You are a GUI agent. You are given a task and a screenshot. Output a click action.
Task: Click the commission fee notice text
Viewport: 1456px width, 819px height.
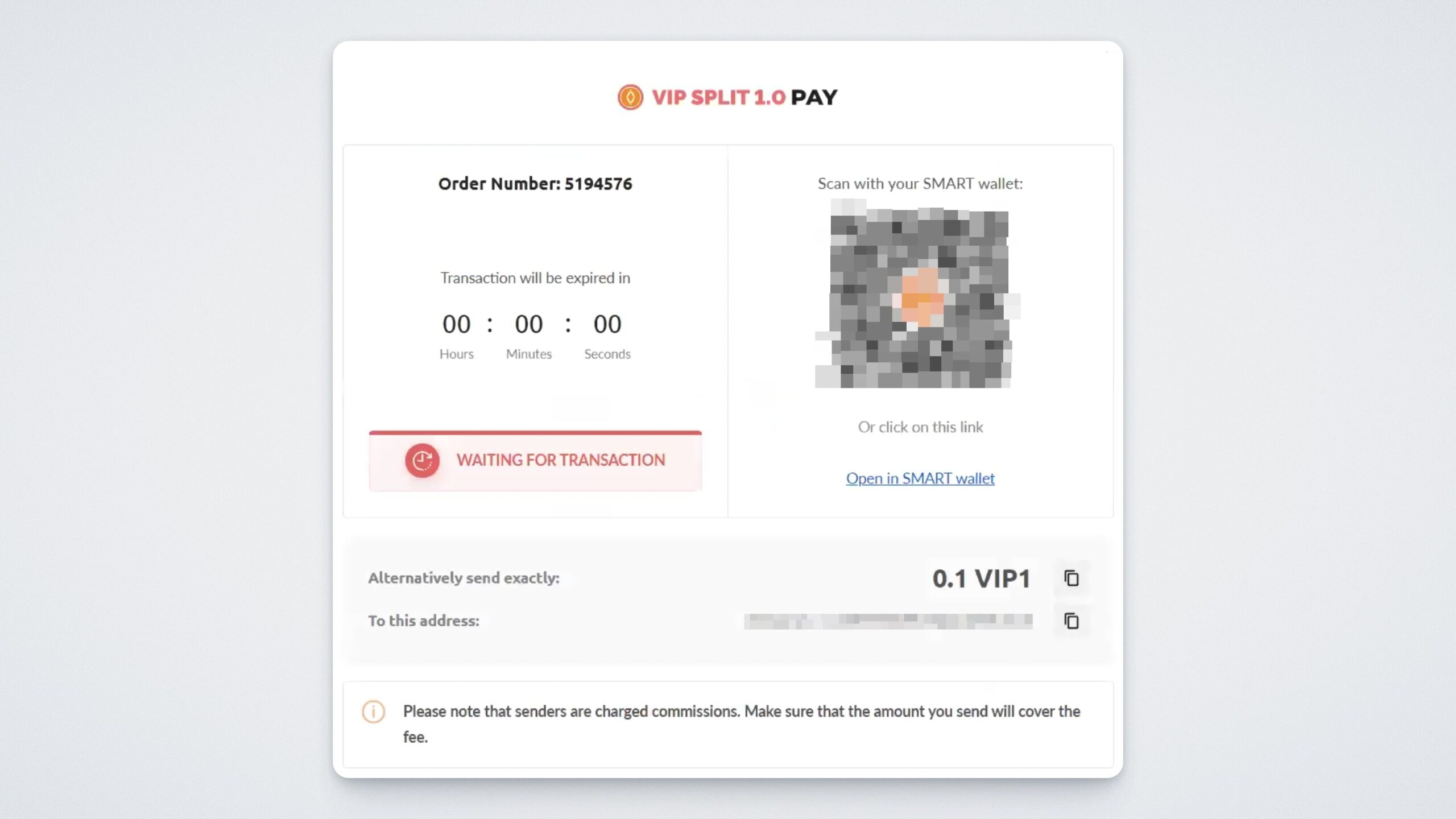click(741, 712)
